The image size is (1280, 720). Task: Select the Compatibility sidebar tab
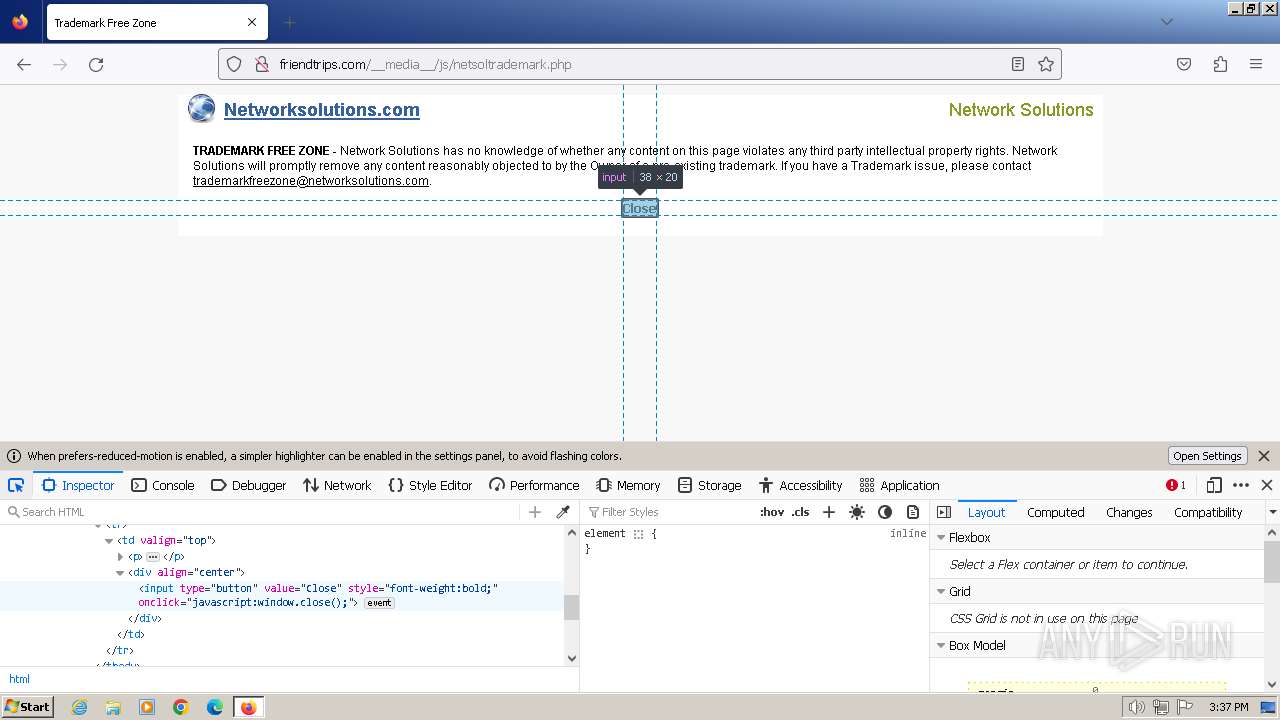(x=1208, y=512)
